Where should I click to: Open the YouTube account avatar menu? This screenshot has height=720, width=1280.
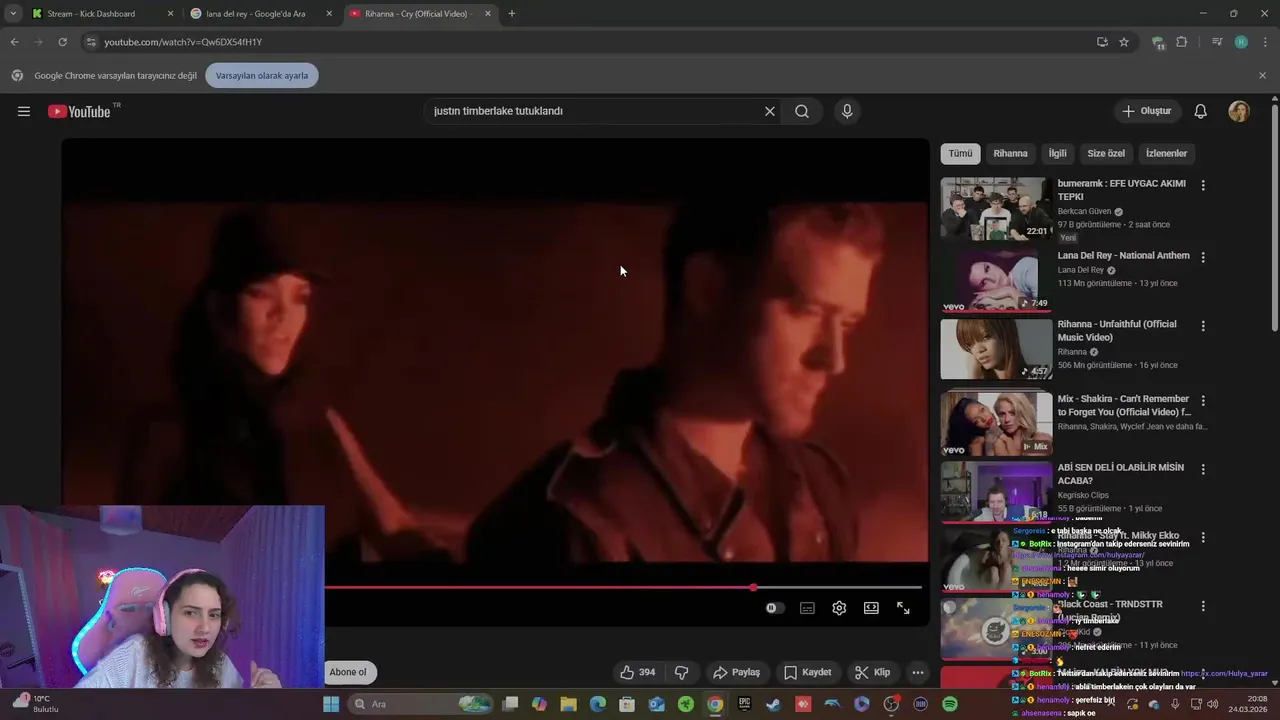click(1239, 111)
